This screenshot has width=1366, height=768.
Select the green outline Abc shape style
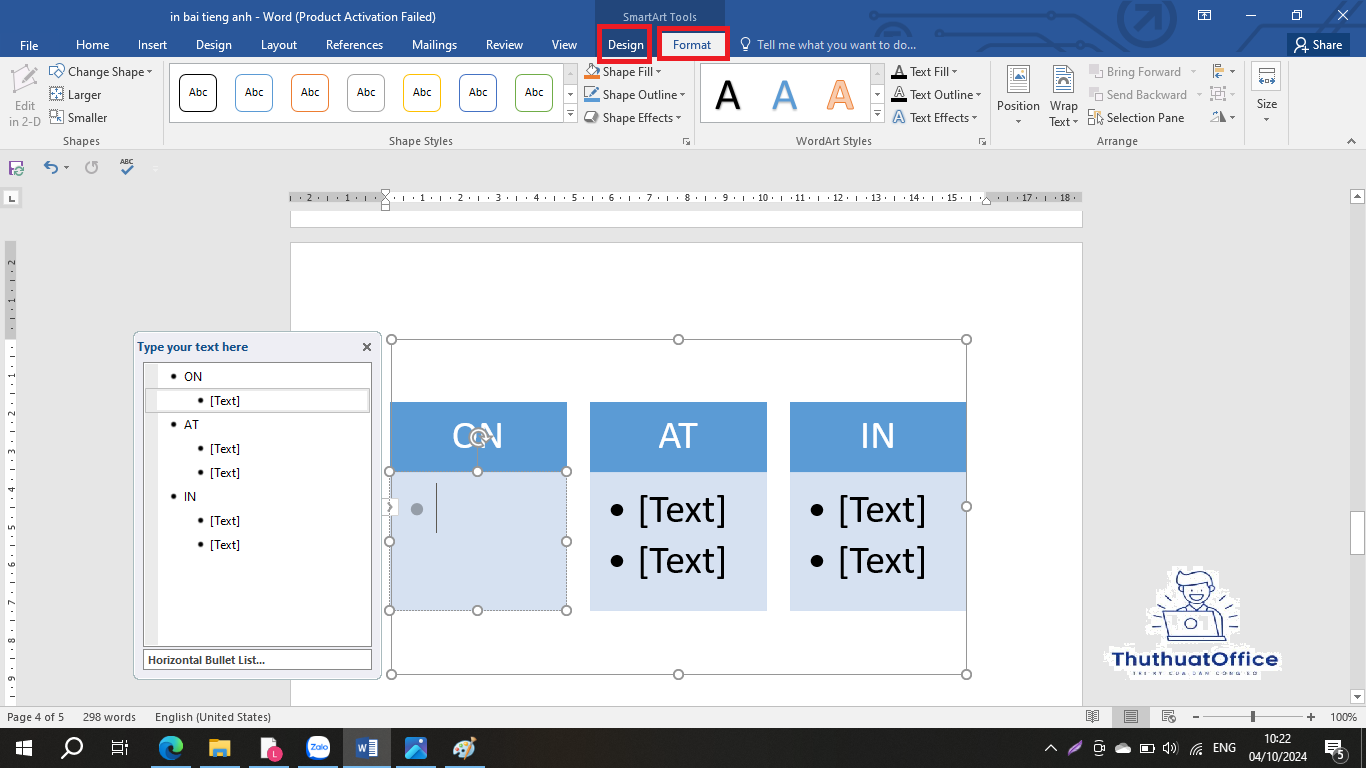(x=534, y=93)
